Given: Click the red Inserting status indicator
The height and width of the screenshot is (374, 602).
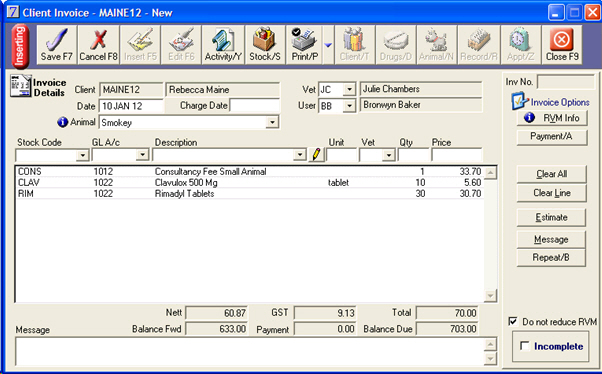Looking at the screenshot, I should 20,46.
